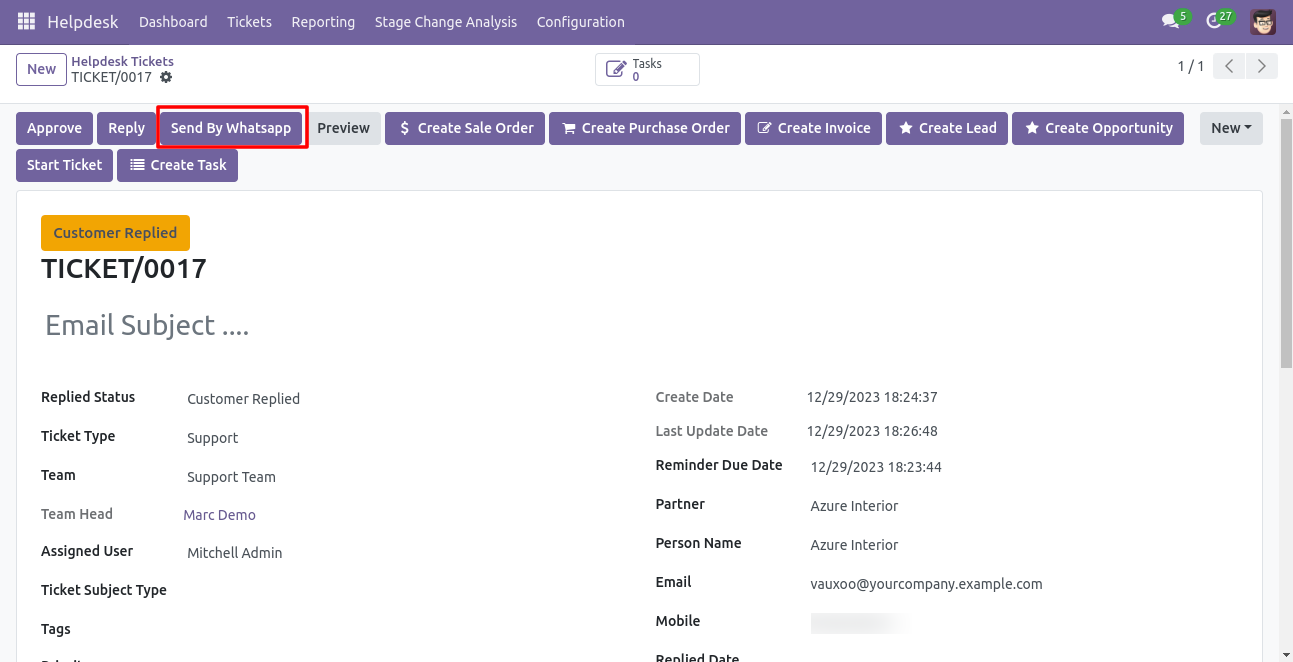The width and height of the screenshot is (1293, 662).
Task: Follow the Helpdesk Tickets breadcrumb link
Action: pos(122,61)
